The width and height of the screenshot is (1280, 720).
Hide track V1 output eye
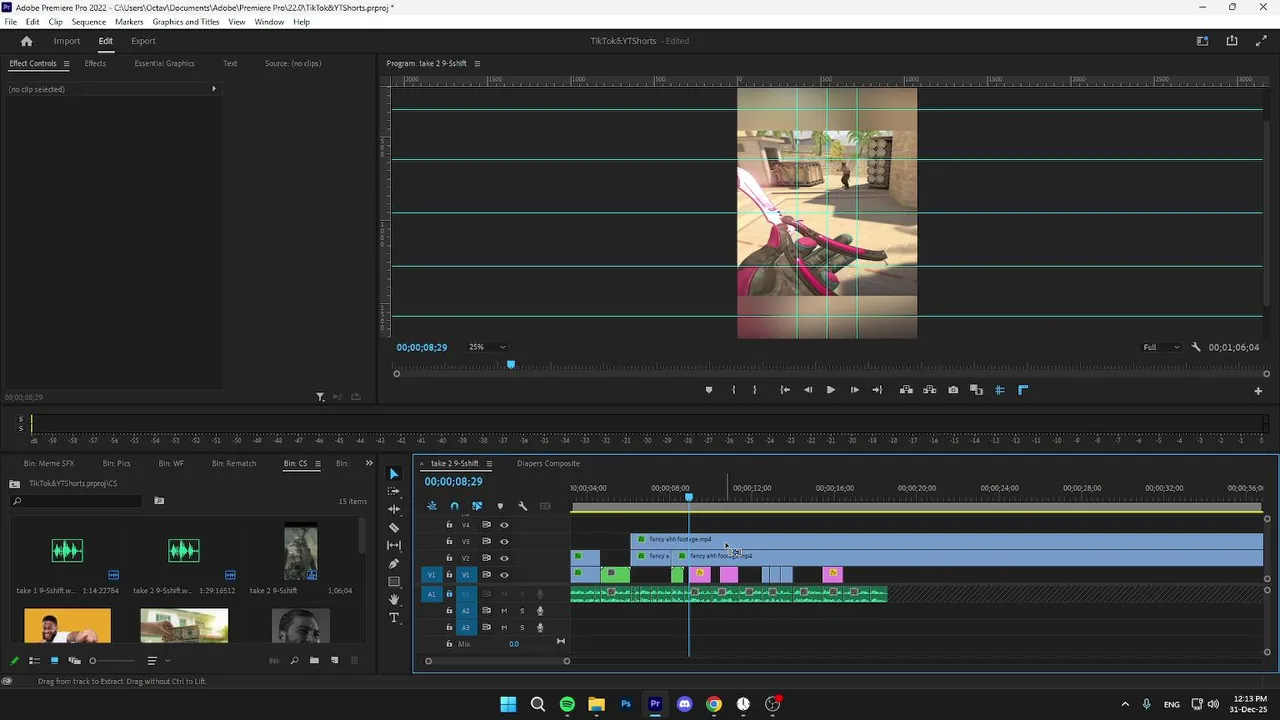pyautogui.click(x=504, y=575)
